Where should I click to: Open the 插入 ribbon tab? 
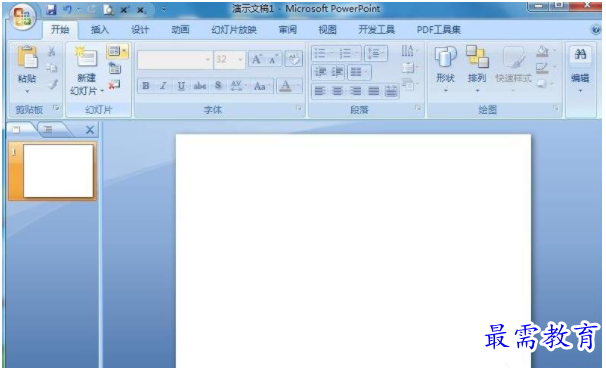click(x=100, y=29)
